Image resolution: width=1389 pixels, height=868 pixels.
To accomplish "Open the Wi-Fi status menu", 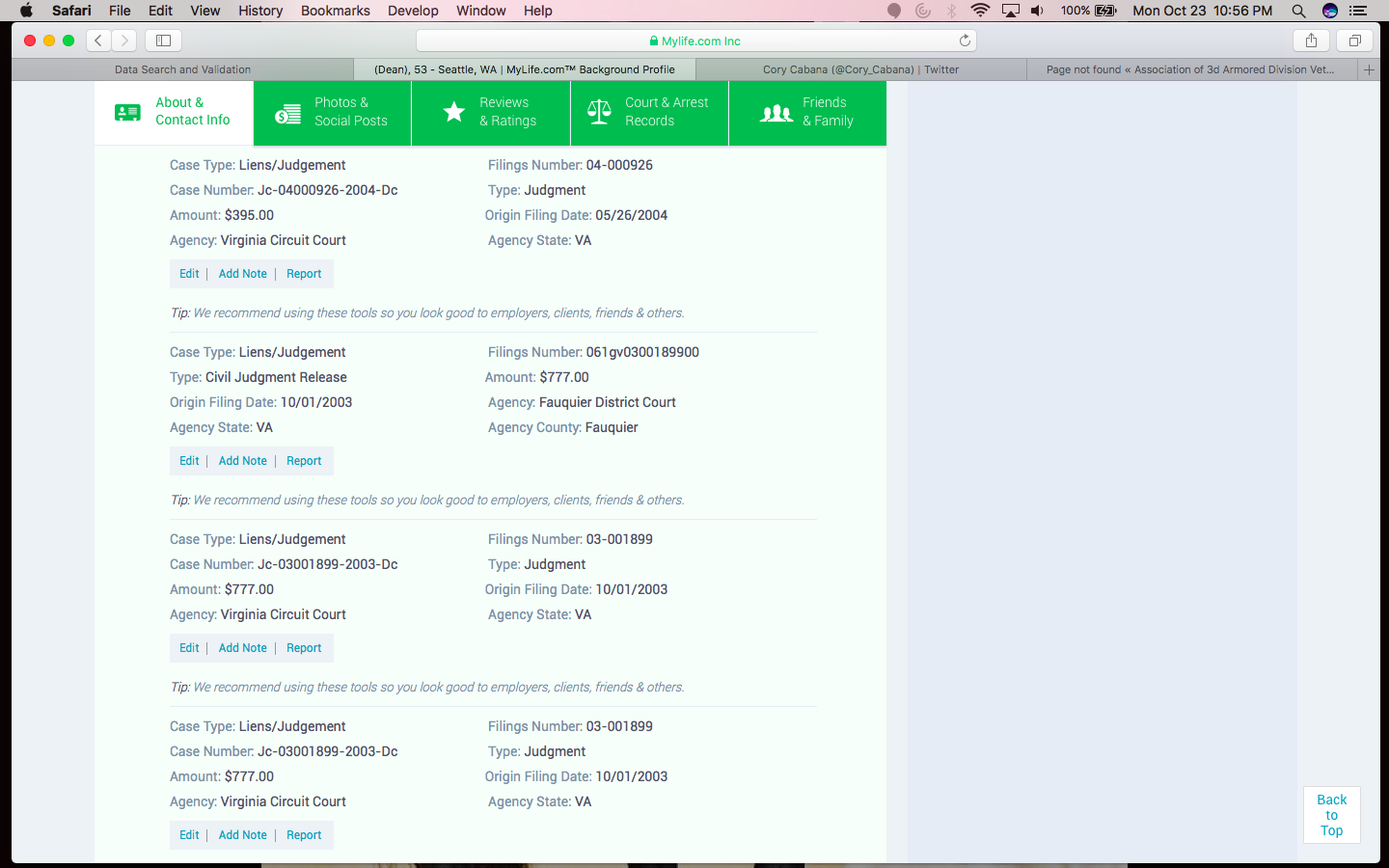I will click(980, 11).
